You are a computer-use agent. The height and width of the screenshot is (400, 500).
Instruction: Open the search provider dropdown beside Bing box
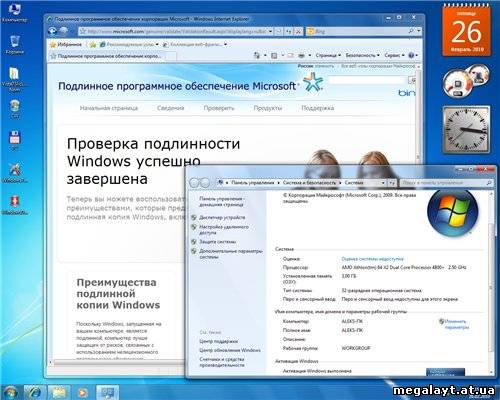coord(419,31)
